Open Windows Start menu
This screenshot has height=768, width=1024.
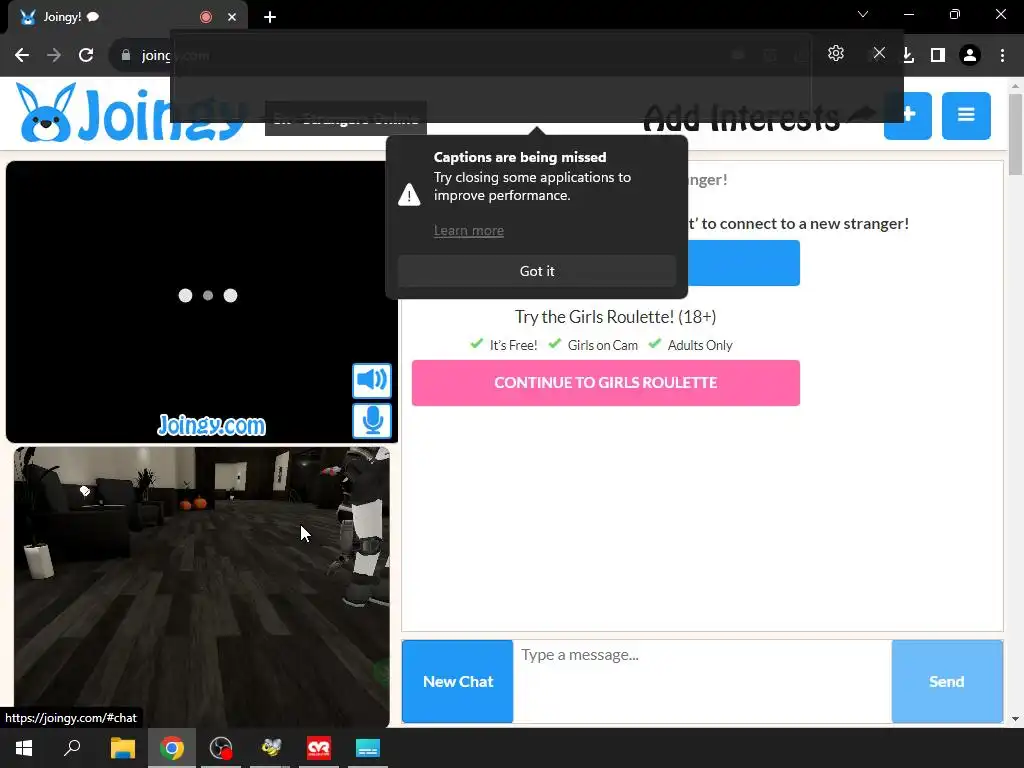(24, 748)
